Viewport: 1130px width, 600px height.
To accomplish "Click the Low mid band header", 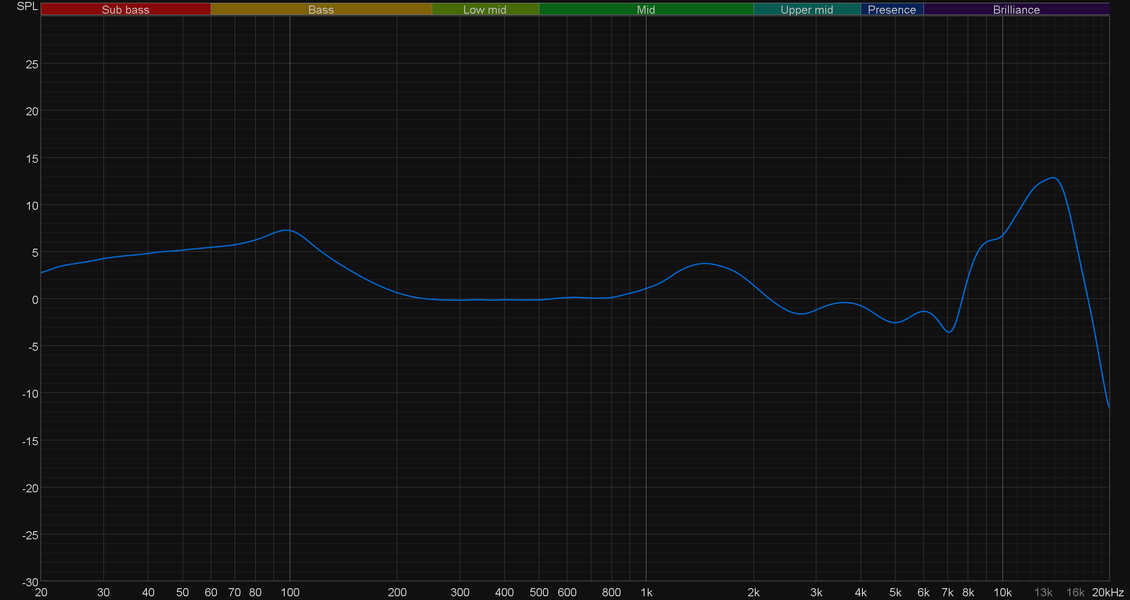I will [485, 9].
